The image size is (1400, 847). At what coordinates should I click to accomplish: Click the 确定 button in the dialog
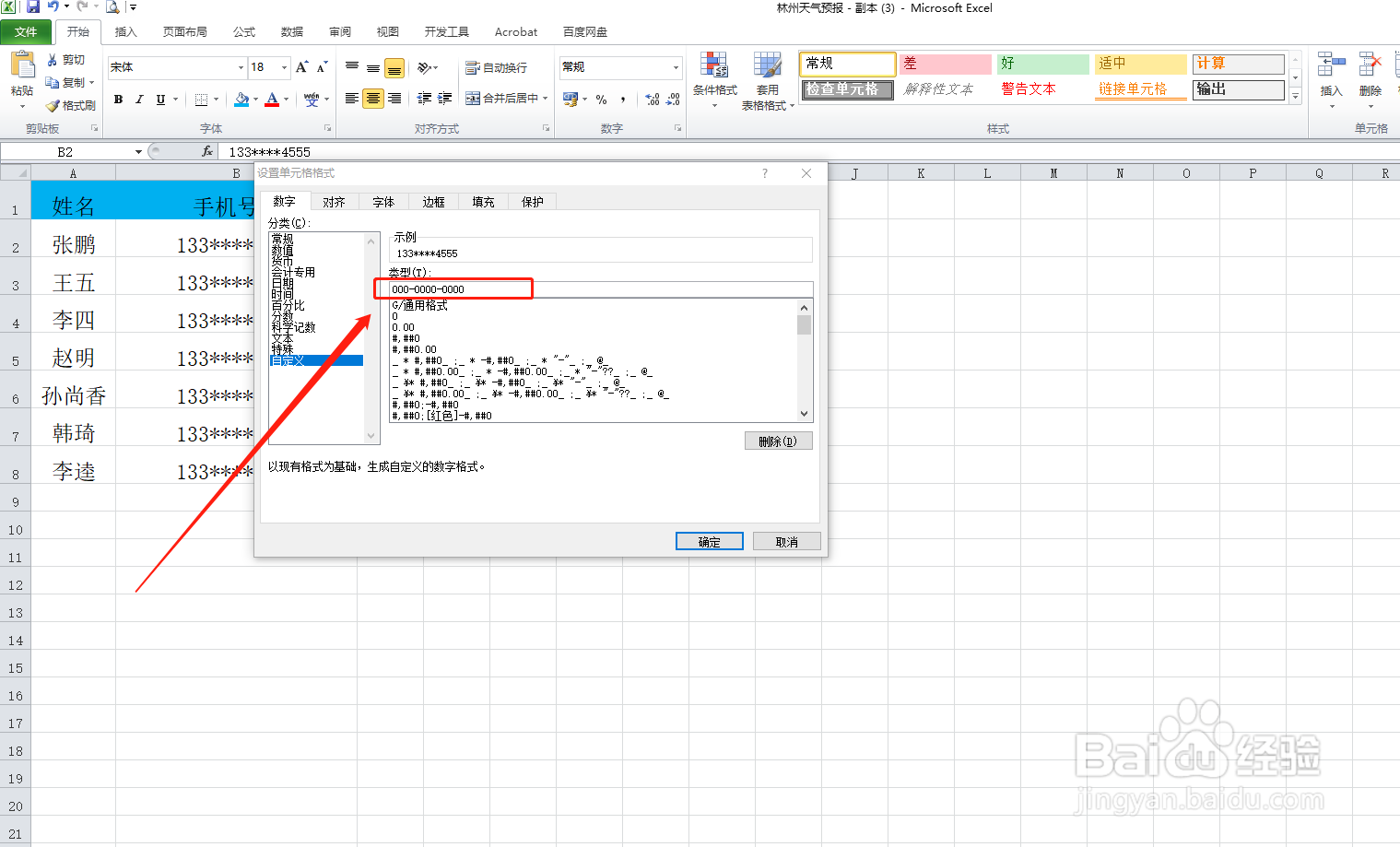tap(710, 541)
